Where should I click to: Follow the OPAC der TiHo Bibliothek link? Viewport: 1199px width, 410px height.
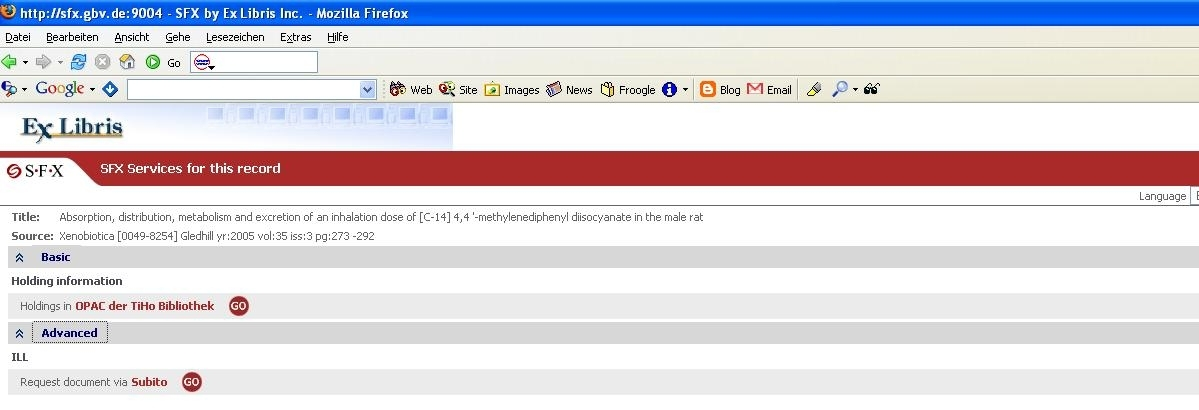[x=144, y=306]
